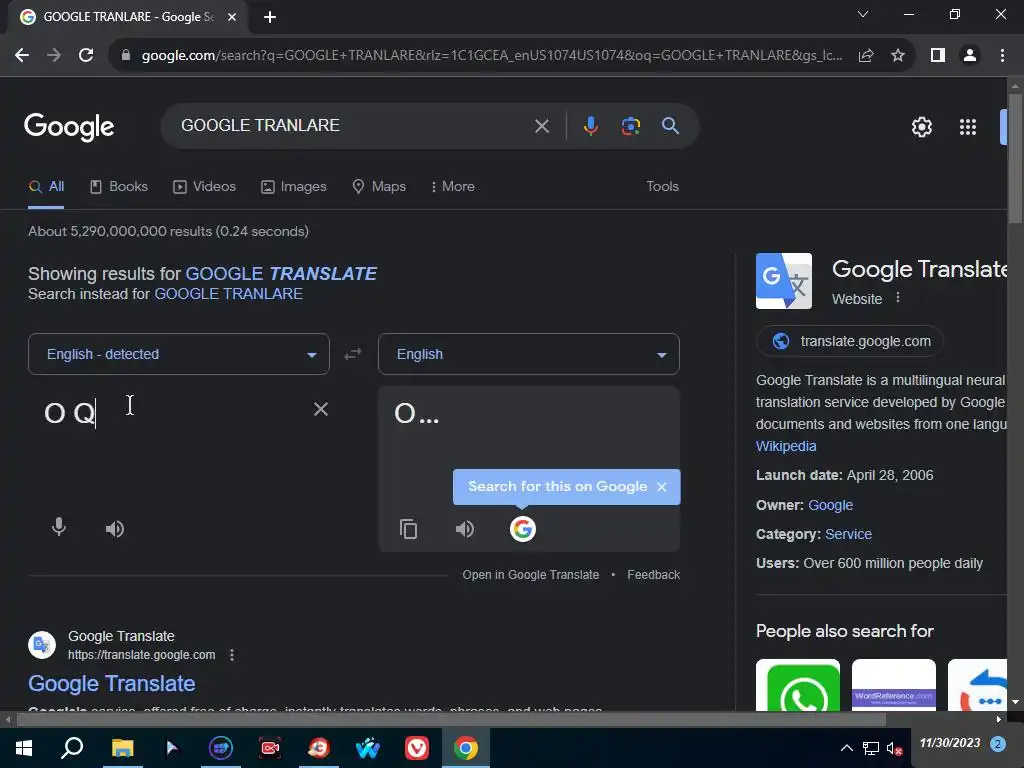The image size is (1024, 768).
Task: Reload the current page
Action: (x=86, y=56)
